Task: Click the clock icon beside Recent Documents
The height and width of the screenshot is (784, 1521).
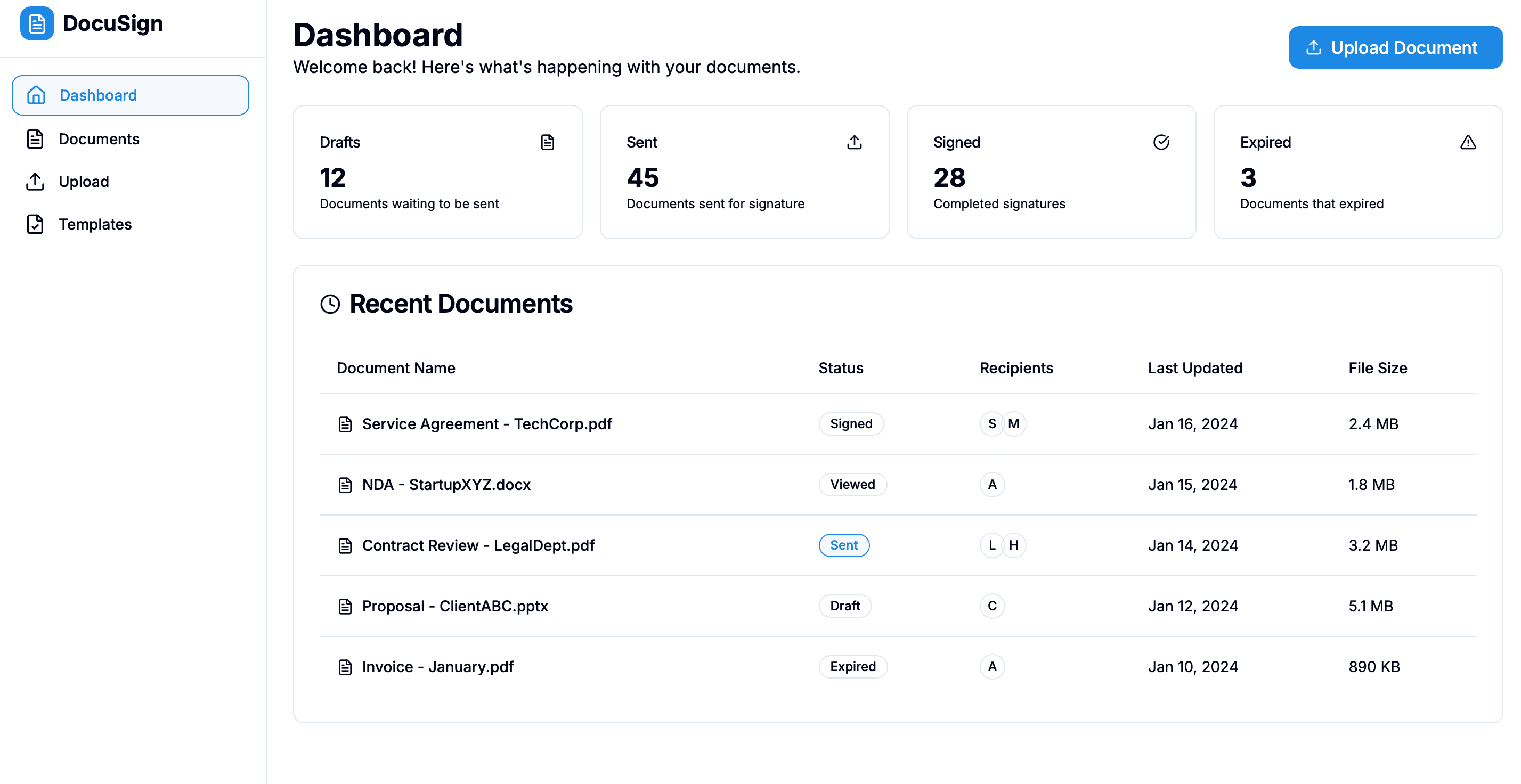Action: point(330,304)
